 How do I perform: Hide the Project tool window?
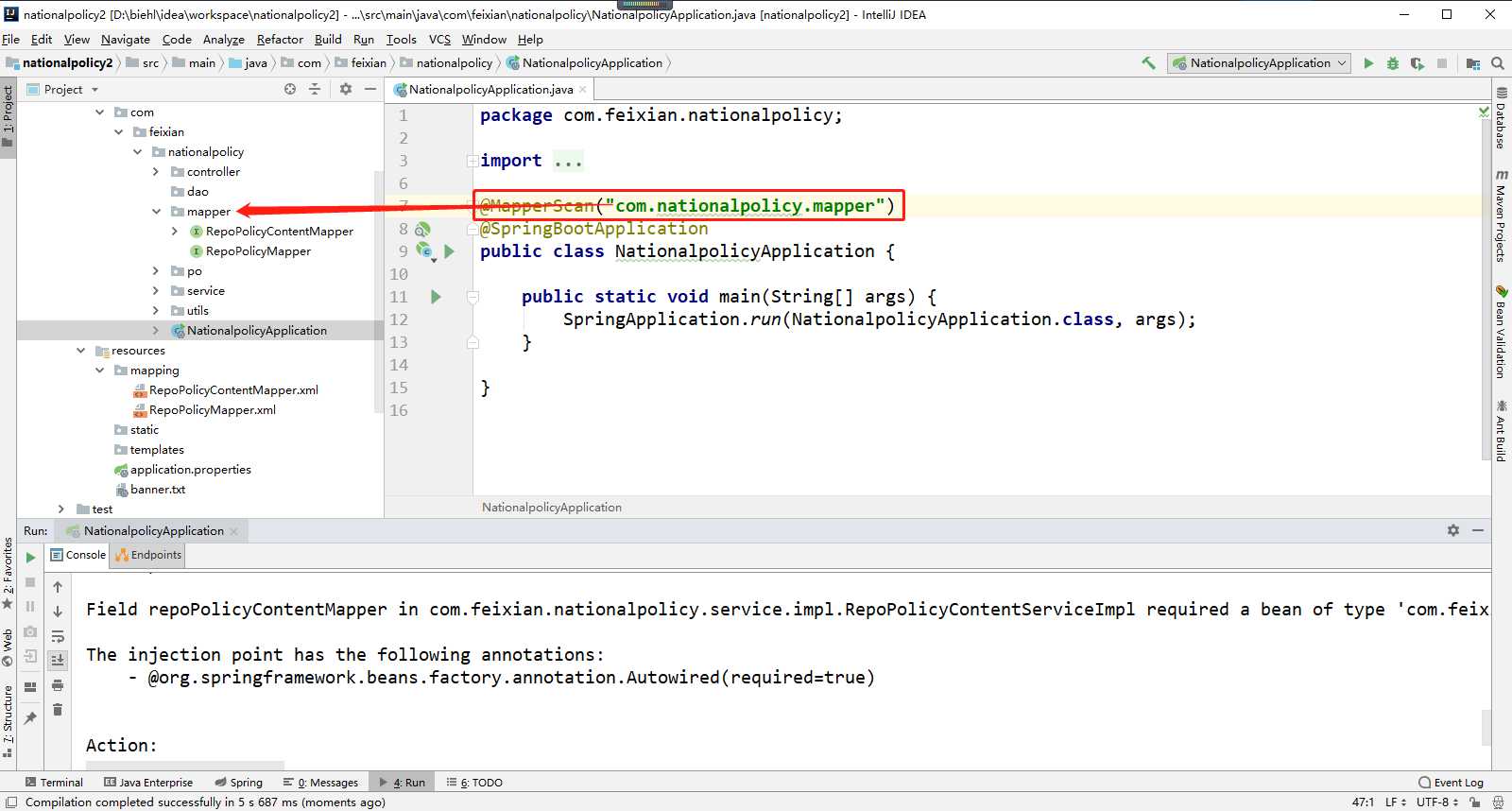pyautogui.click(x=370, y=89)
